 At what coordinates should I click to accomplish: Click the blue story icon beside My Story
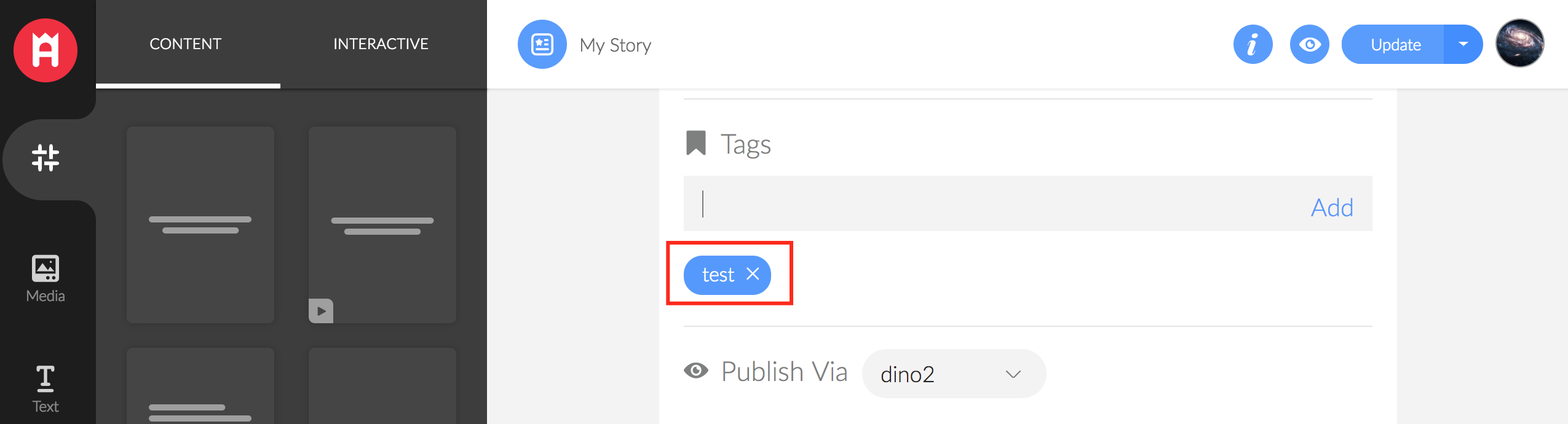[542, 44]
